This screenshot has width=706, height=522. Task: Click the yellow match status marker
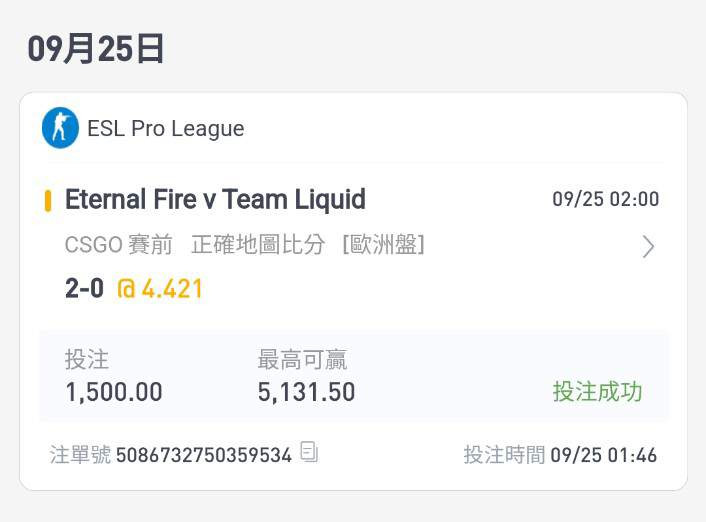(48, 200)
